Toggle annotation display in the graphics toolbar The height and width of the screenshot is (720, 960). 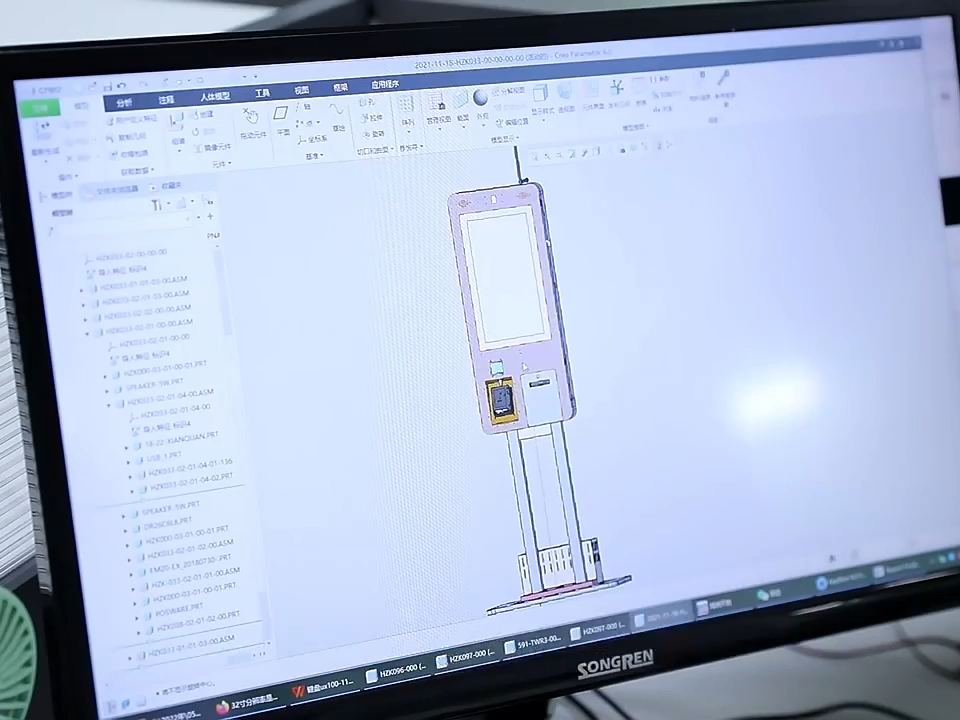point(659,147)
